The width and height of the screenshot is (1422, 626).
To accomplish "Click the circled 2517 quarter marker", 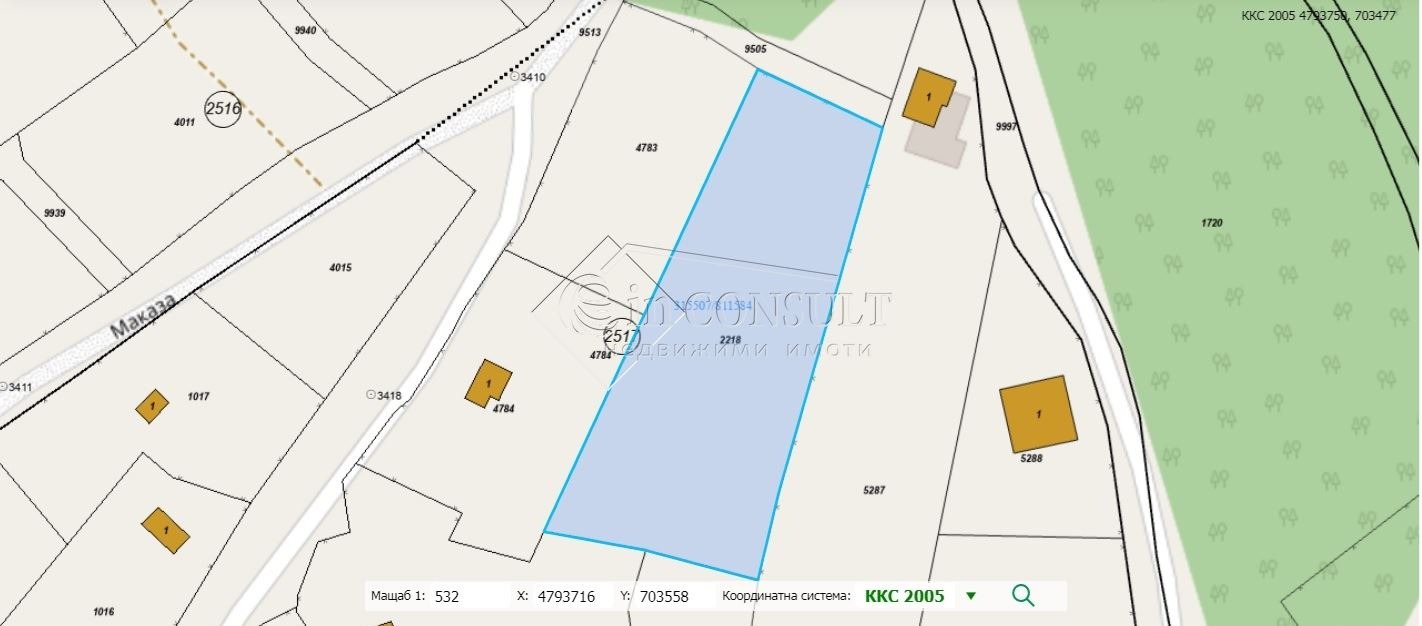I will click(x=621, y=337).
